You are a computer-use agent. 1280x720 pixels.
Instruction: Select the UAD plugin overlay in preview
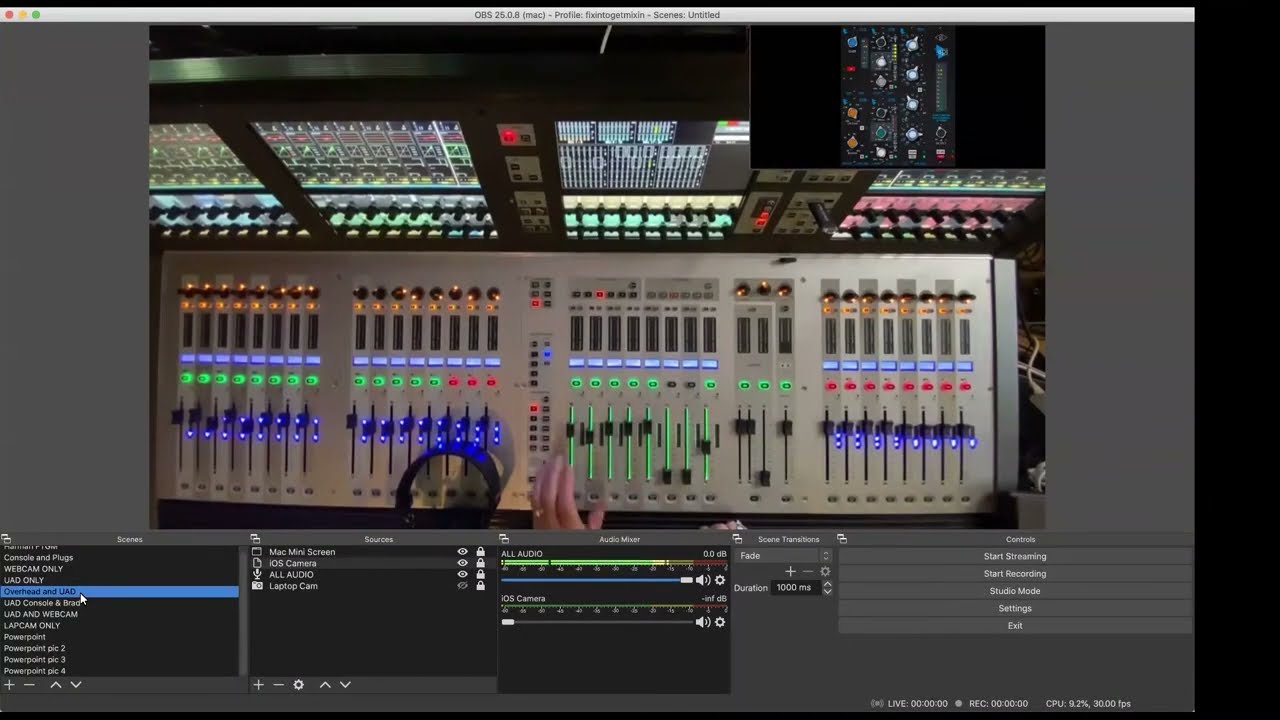pyautogui.click(x=897, y=97)
